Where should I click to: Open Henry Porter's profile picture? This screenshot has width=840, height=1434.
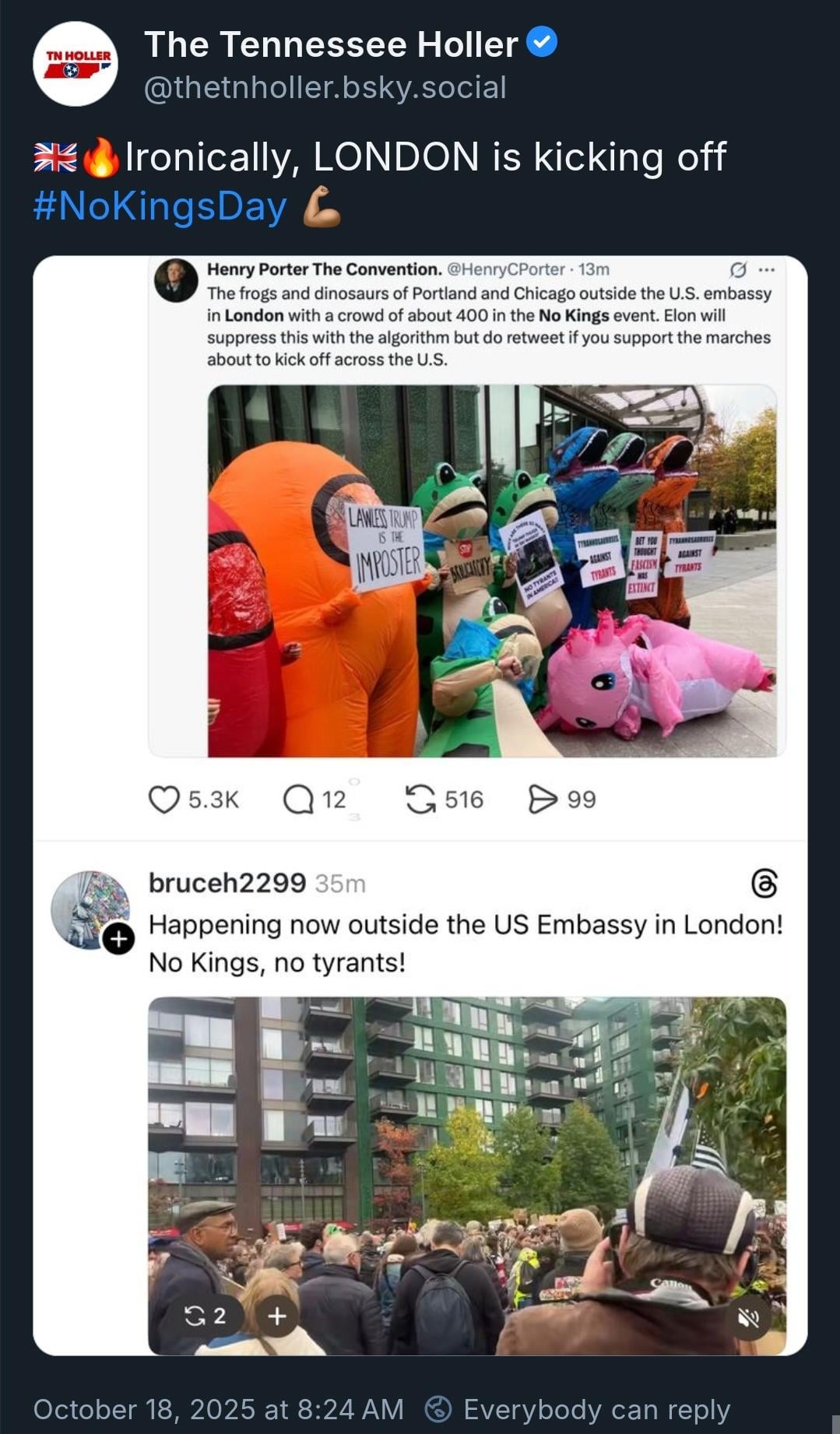click(x=176, y=280)
